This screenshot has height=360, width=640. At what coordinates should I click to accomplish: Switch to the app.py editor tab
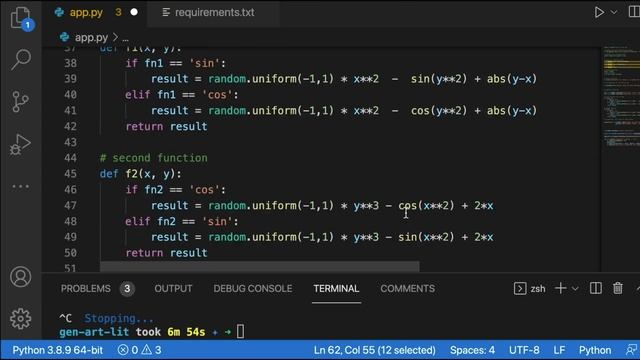[86, 12]
